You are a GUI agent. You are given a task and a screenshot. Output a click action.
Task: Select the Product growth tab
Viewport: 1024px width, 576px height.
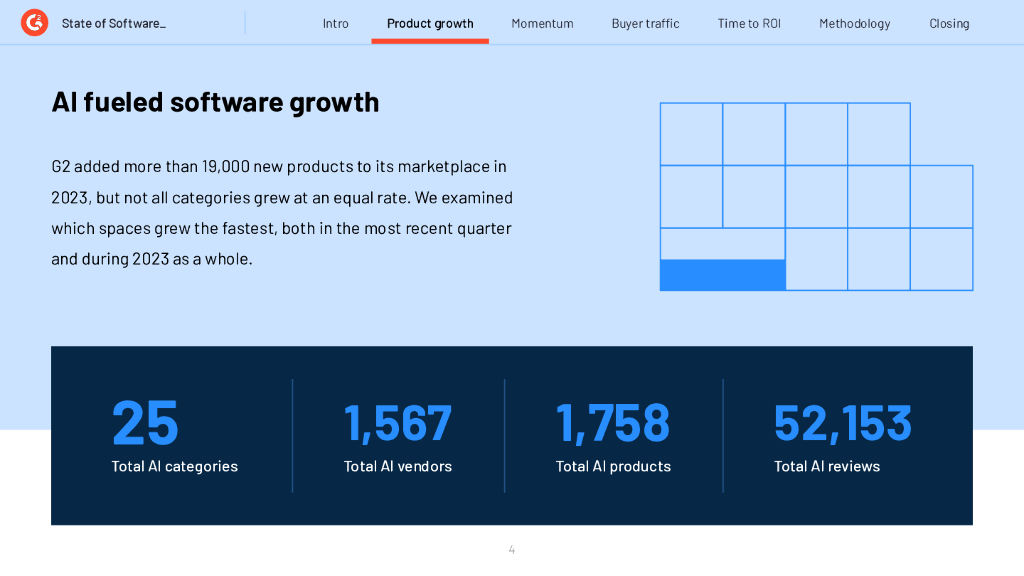(x=430, y=24)
